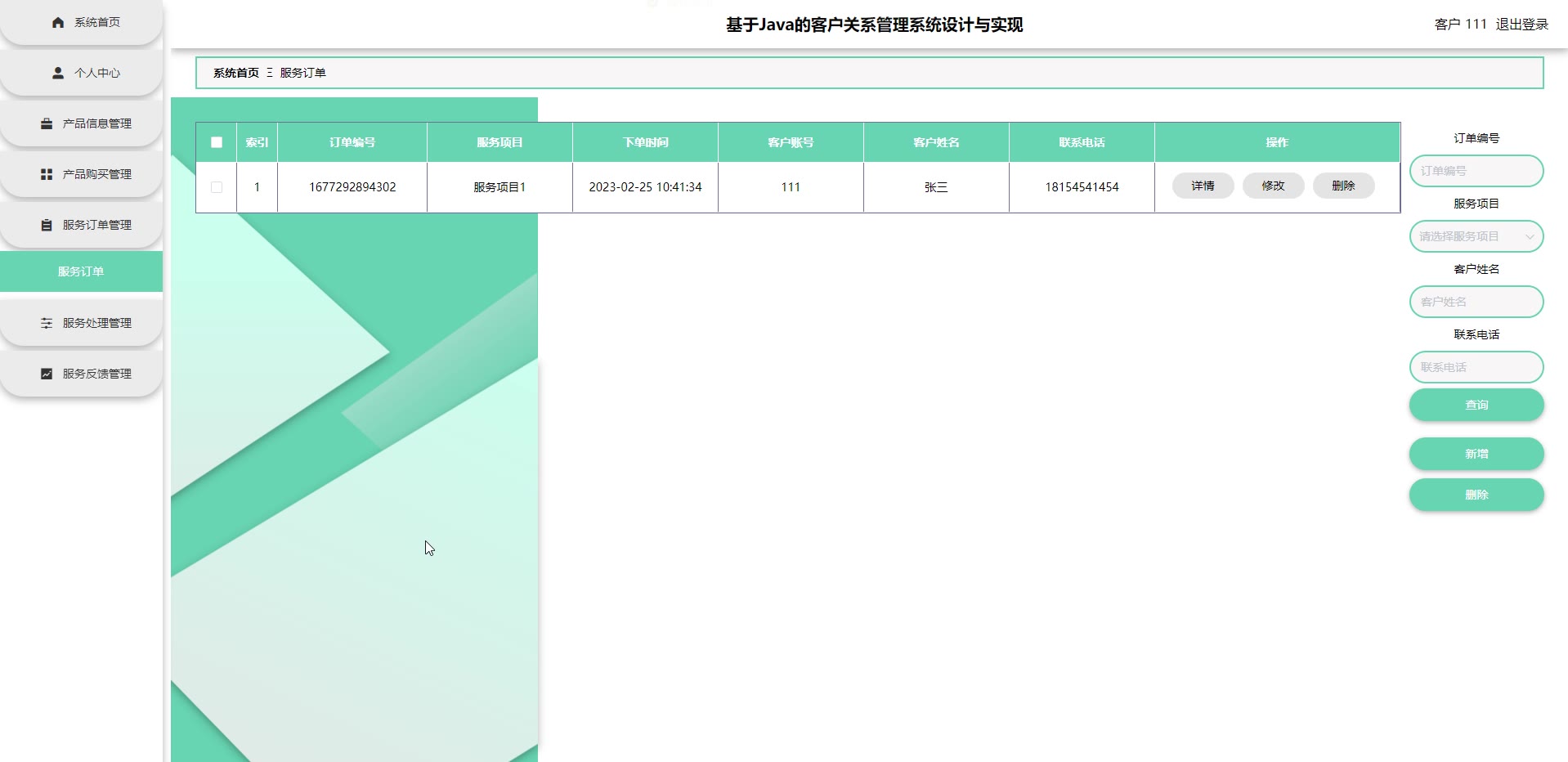Open the 请选择服务项目 dropdown
This screenshot has width=1568, height=762.
click(1476, 236)
